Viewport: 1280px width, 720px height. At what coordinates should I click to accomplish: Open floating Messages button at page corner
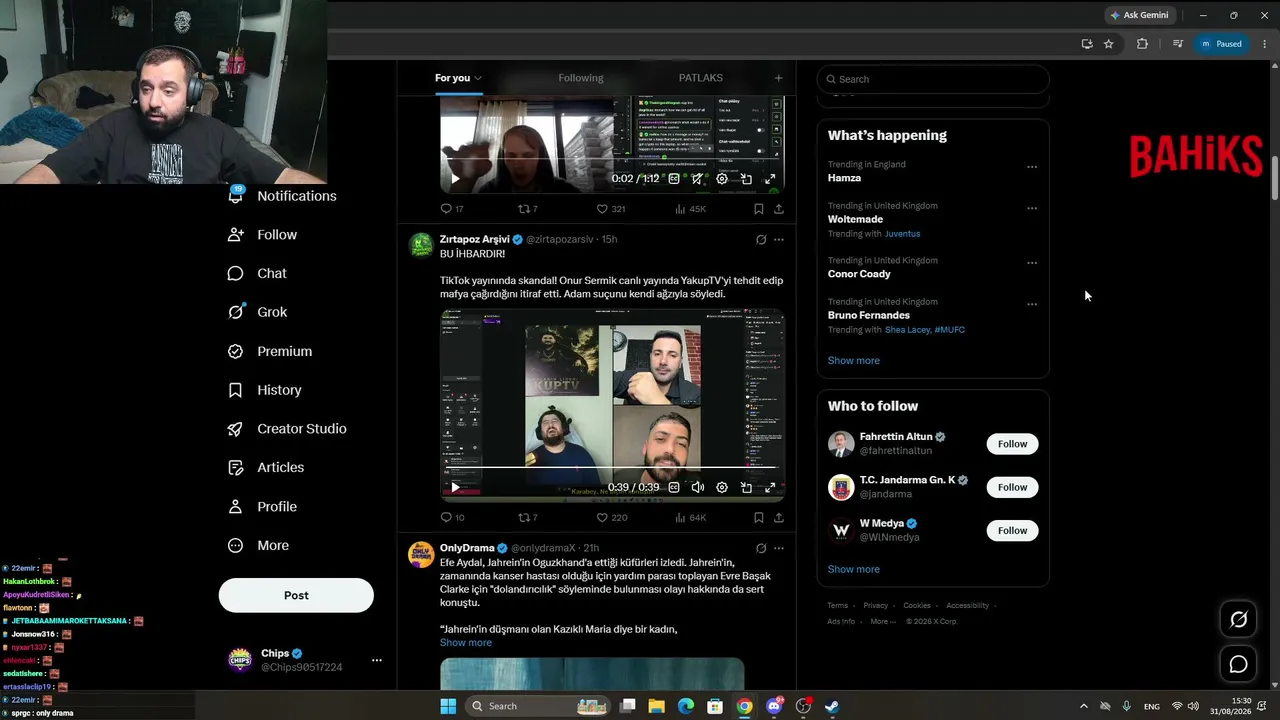pyautogui.click(x=1238, y=664)
